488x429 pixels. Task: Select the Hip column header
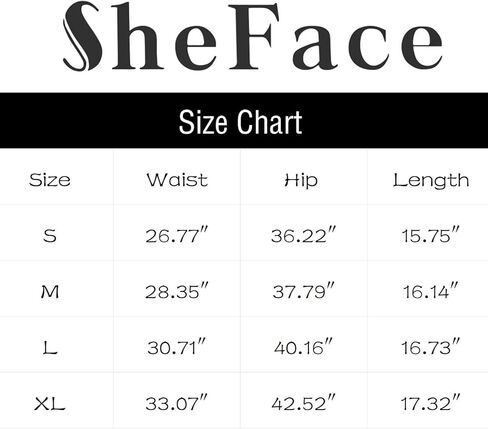pos(301,181)
